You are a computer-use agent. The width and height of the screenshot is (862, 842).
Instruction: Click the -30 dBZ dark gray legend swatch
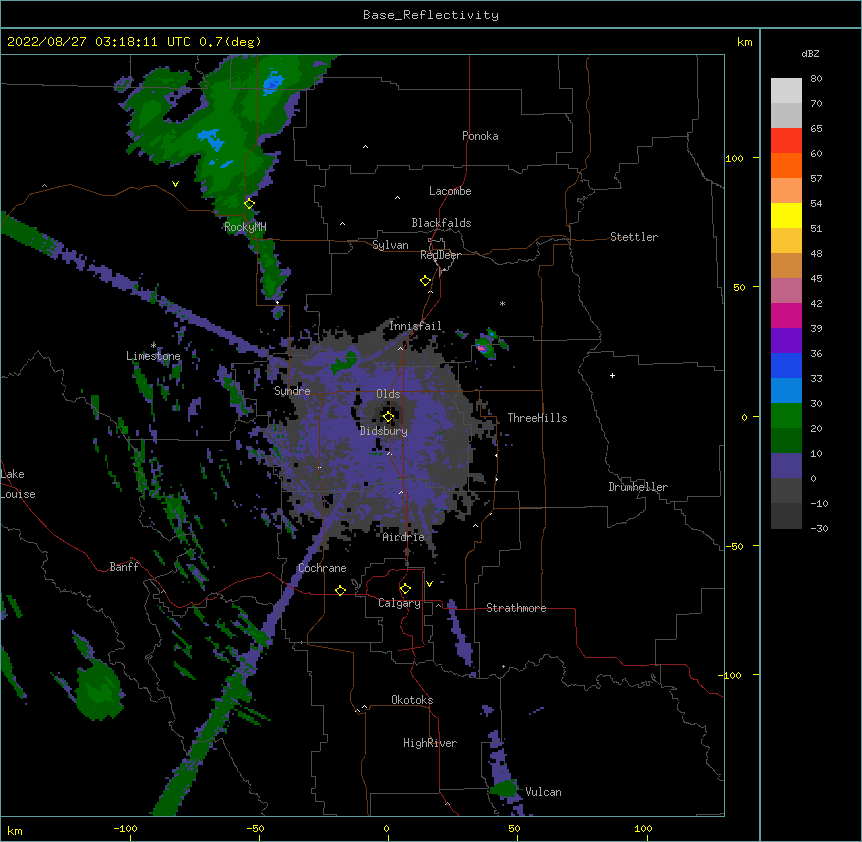tap(786, 516)
